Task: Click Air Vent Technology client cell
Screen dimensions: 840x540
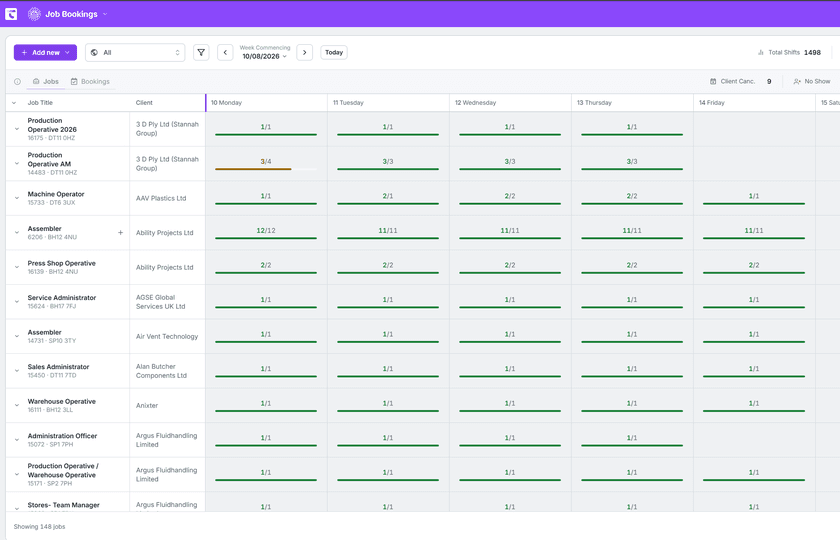Action: click(x=167, y=336)
